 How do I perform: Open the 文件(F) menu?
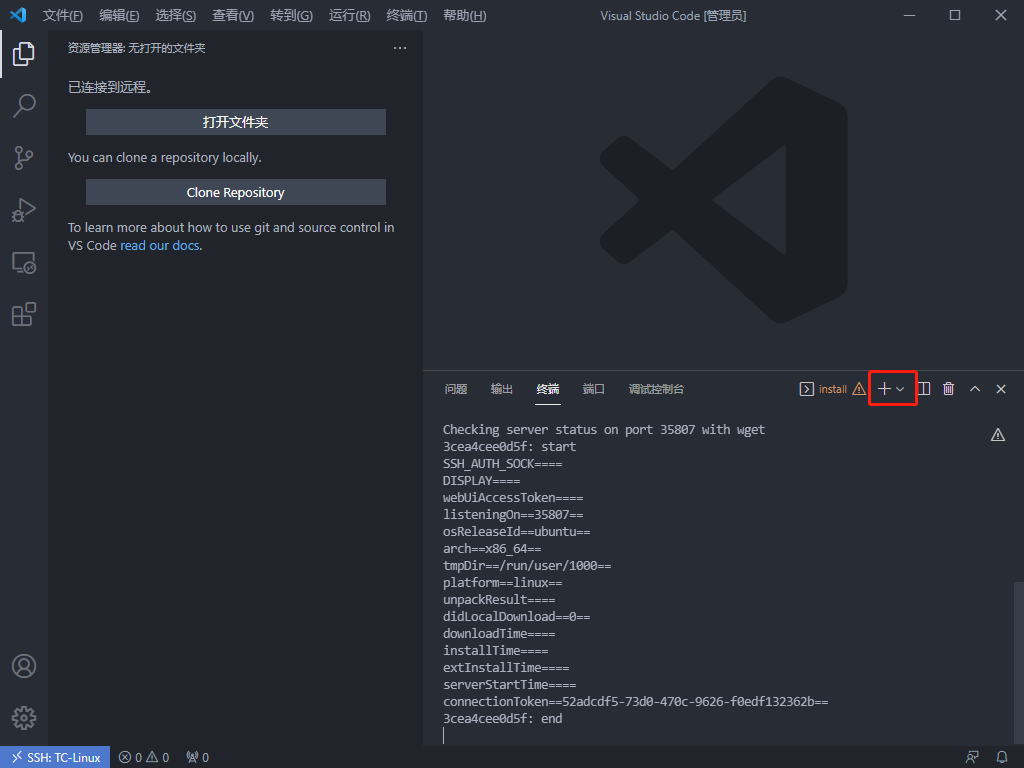tap(63, 15)
